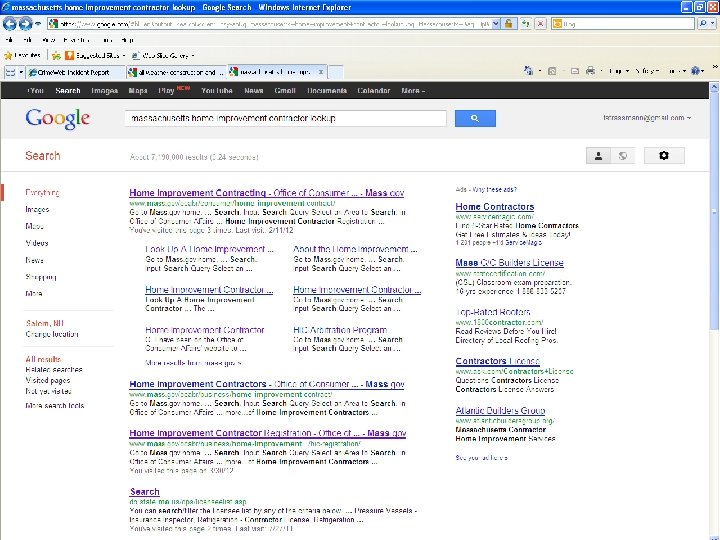
Task: Open Images in Google top bar
Action: pyautogui.click(x=105, y=90)
